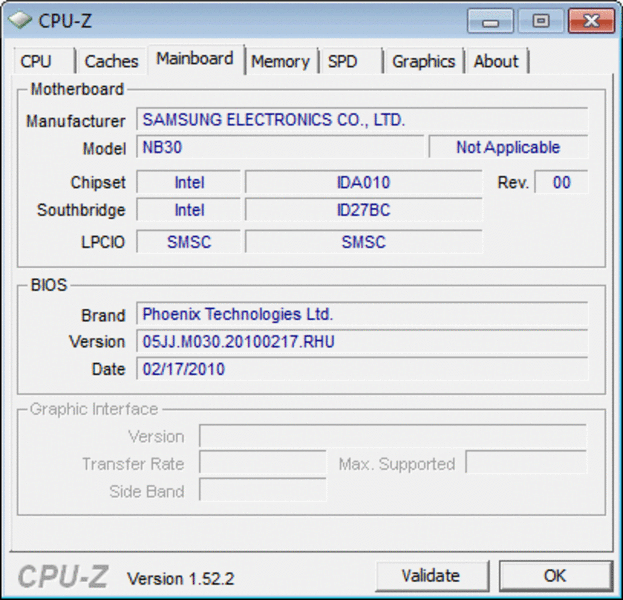623x600 pixels.
Task: Click the Southbridge label
Action: pyautogui.click(x=81, y=210)
